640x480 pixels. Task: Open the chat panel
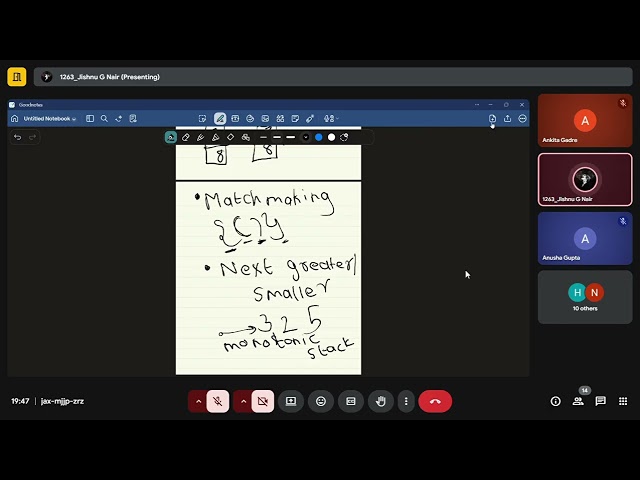600,401
